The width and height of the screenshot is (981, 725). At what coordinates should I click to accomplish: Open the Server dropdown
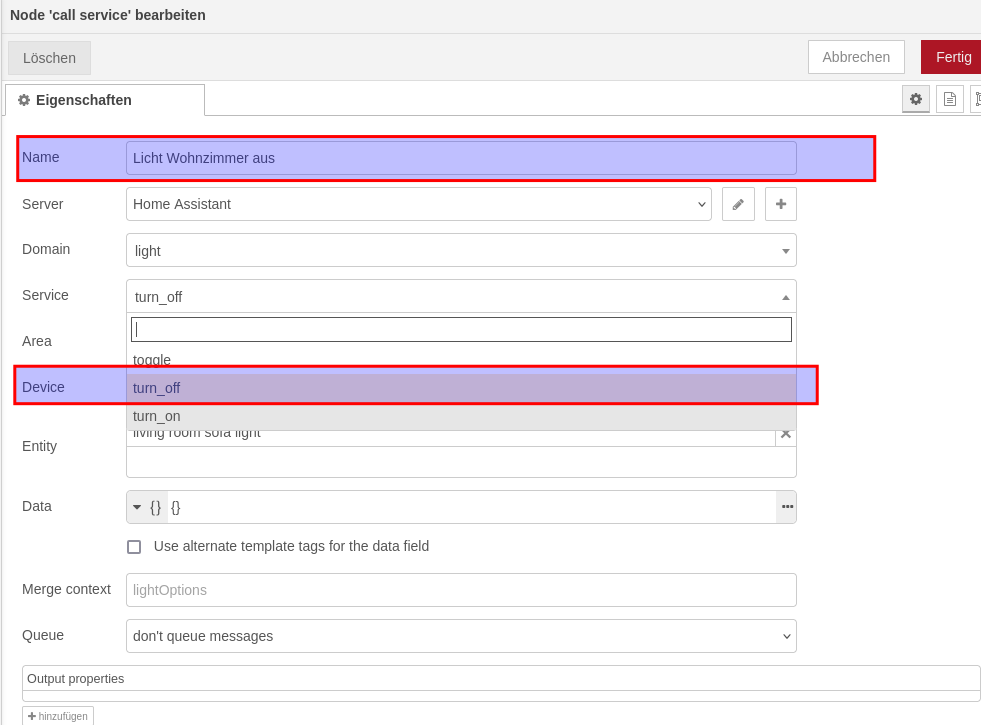point(418,204)
